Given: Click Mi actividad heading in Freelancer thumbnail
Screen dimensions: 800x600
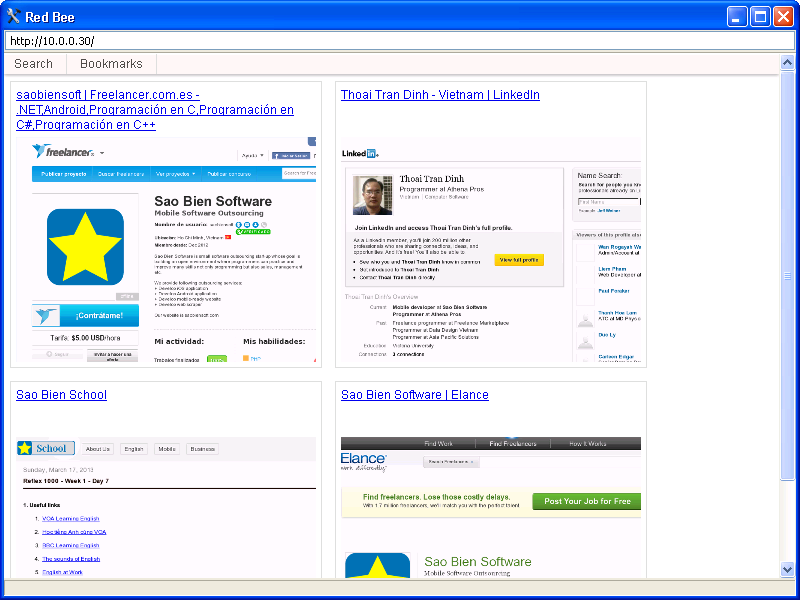Looking at the screenshot, I should point(179,341).
